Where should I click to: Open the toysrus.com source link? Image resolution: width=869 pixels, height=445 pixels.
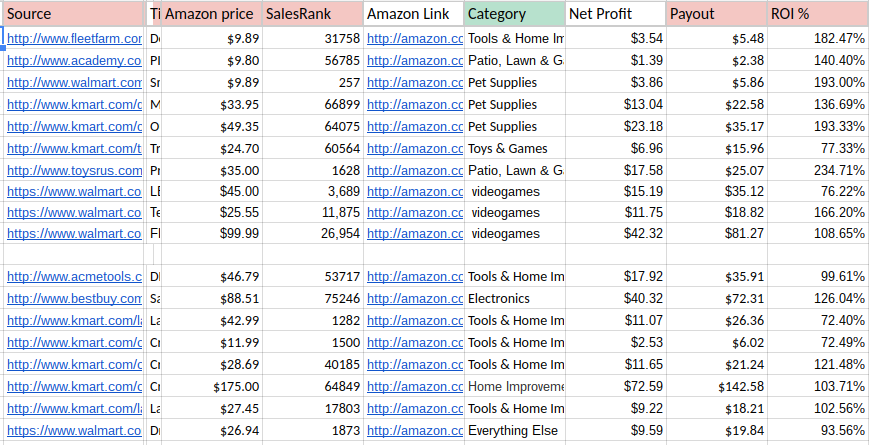[x=74, y=171]
